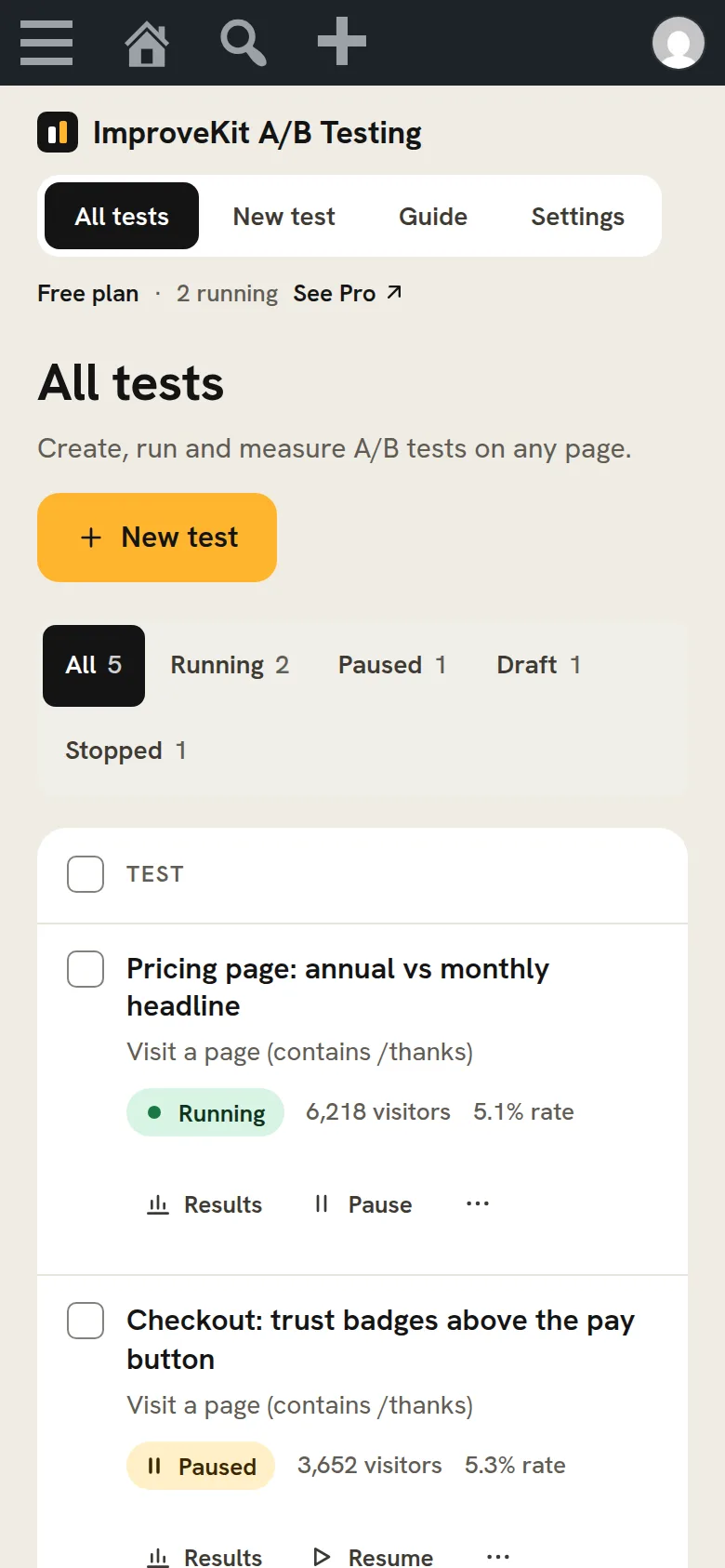The width and height of the screenshot is (725, 1568).
Task: Click the ImproveKit logo icon
Action: point(58,132)
